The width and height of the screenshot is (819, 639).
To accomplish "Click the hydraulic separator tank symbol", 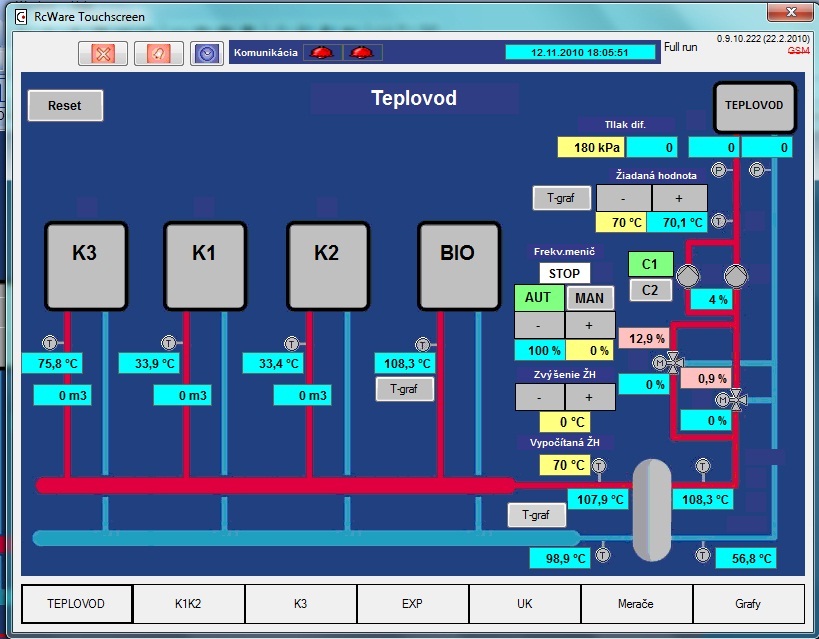I will pos(652,509).
